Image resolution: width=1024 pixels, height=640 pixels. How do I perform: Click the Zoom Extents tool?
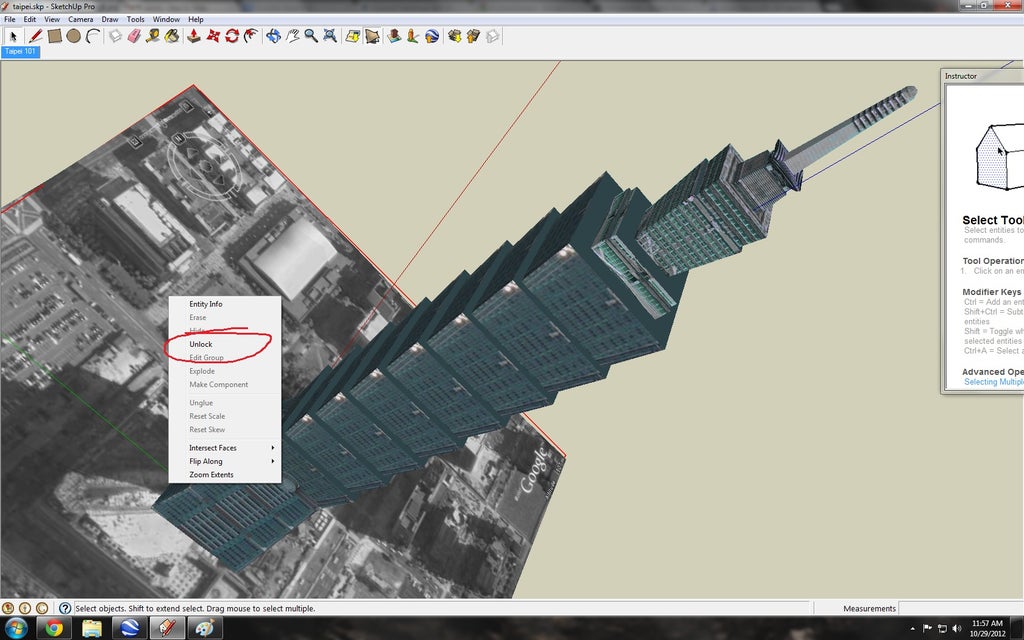(329, 36)
